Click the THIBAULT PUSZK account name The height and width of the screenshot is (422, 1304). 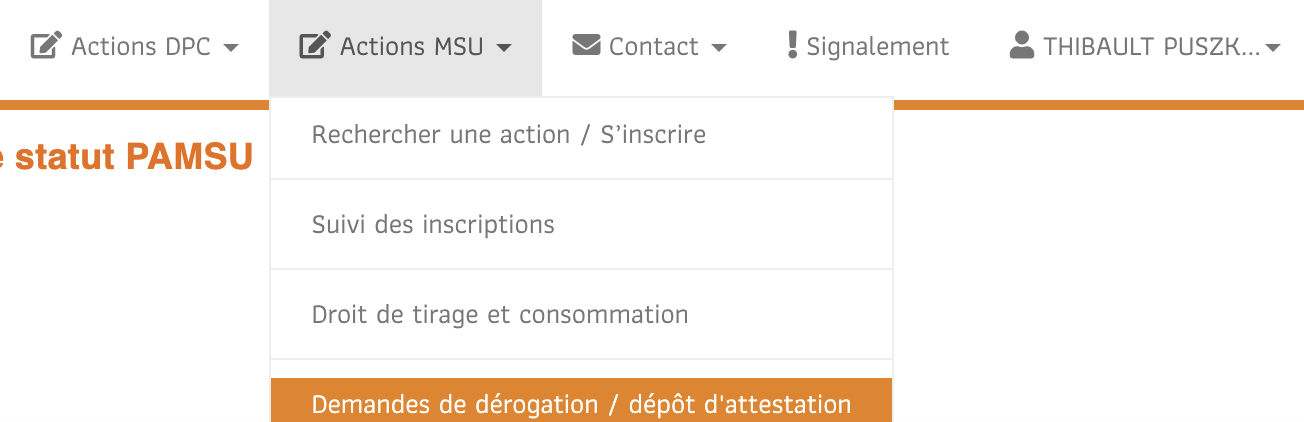click(x=1152, y=46)
